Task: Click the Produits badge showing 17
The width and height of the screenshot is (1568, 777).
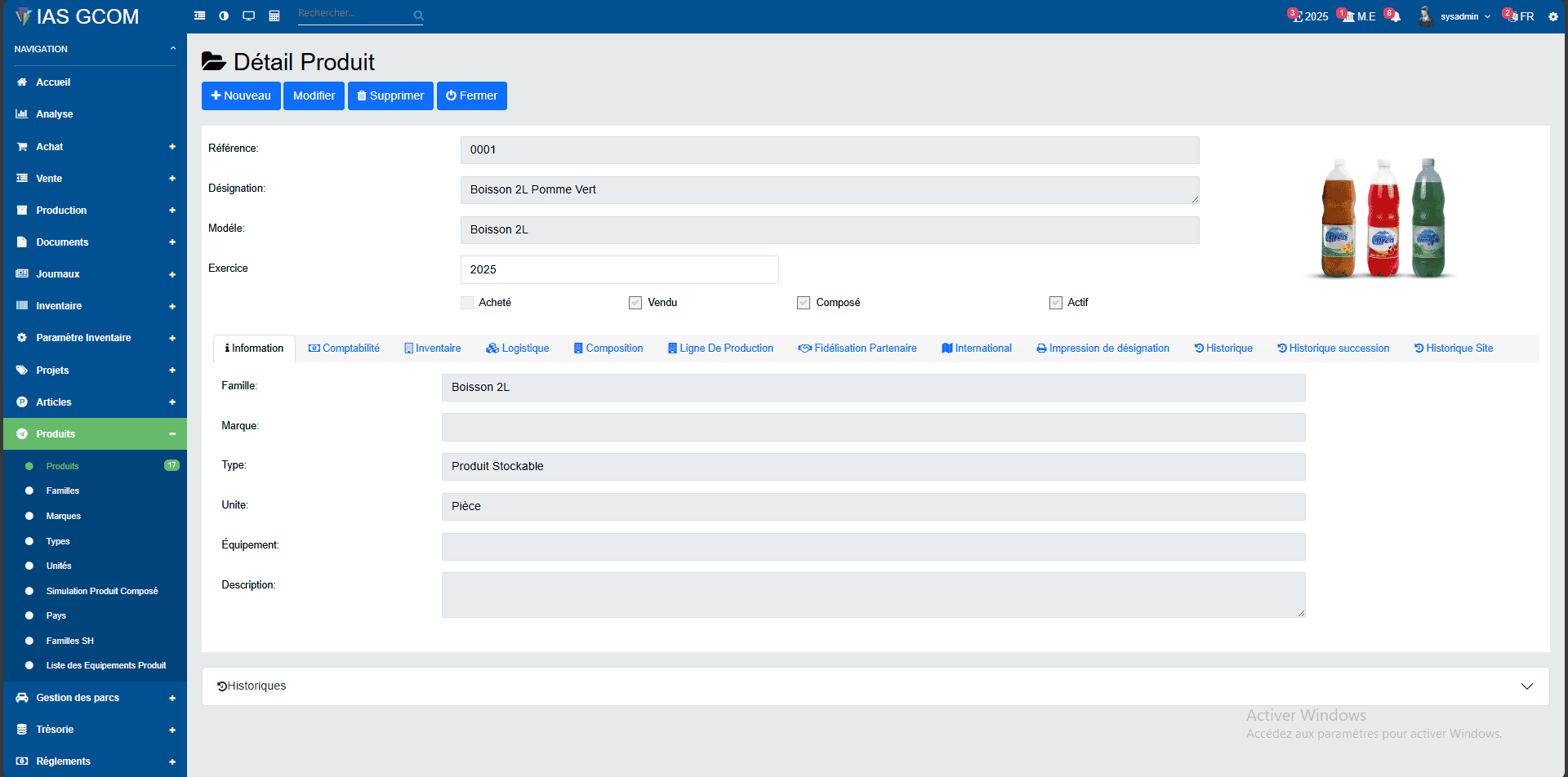Action: (171, 465)
